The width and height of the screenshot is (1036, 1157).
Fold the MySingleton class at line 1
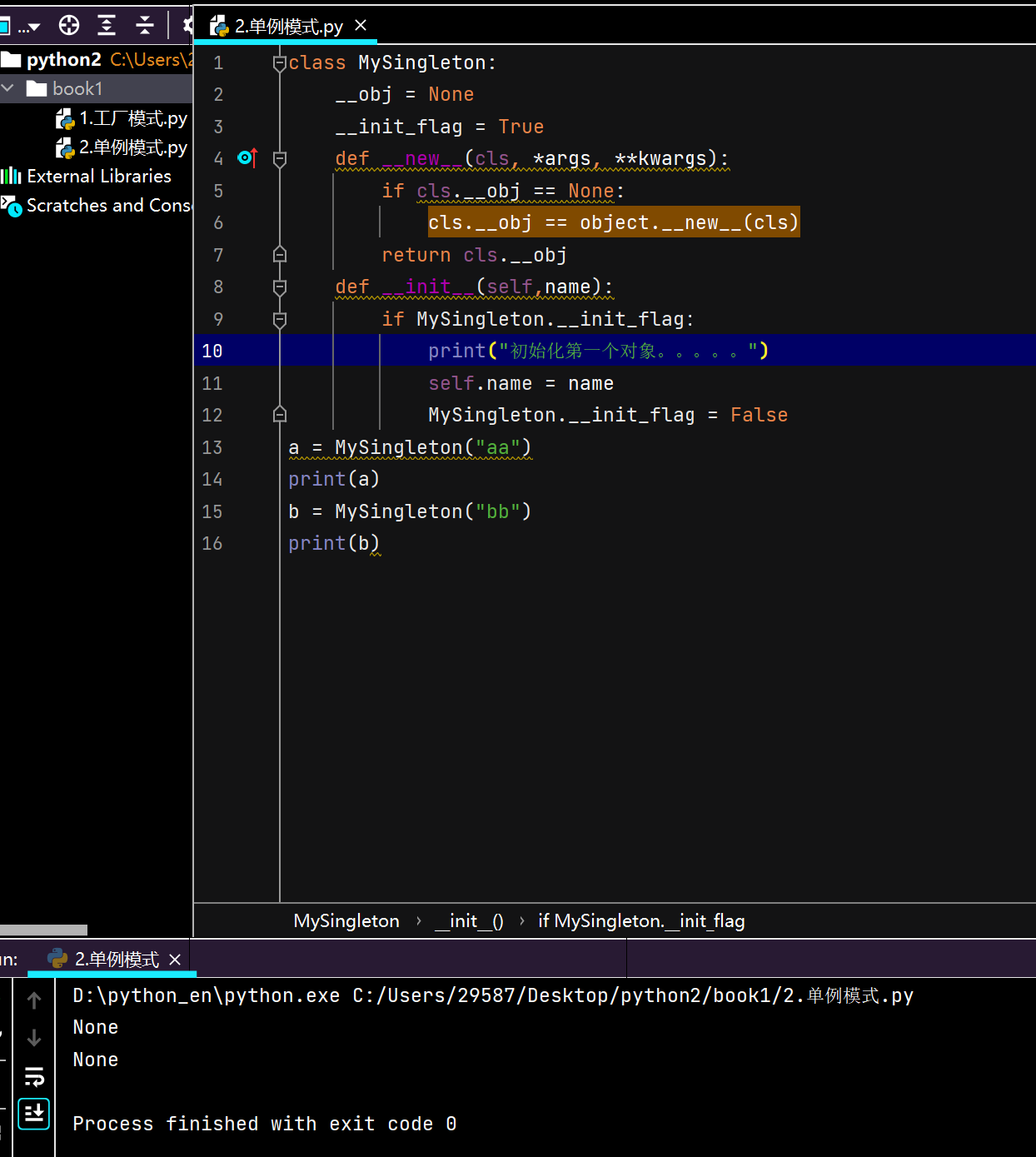(x=280, y=62)
